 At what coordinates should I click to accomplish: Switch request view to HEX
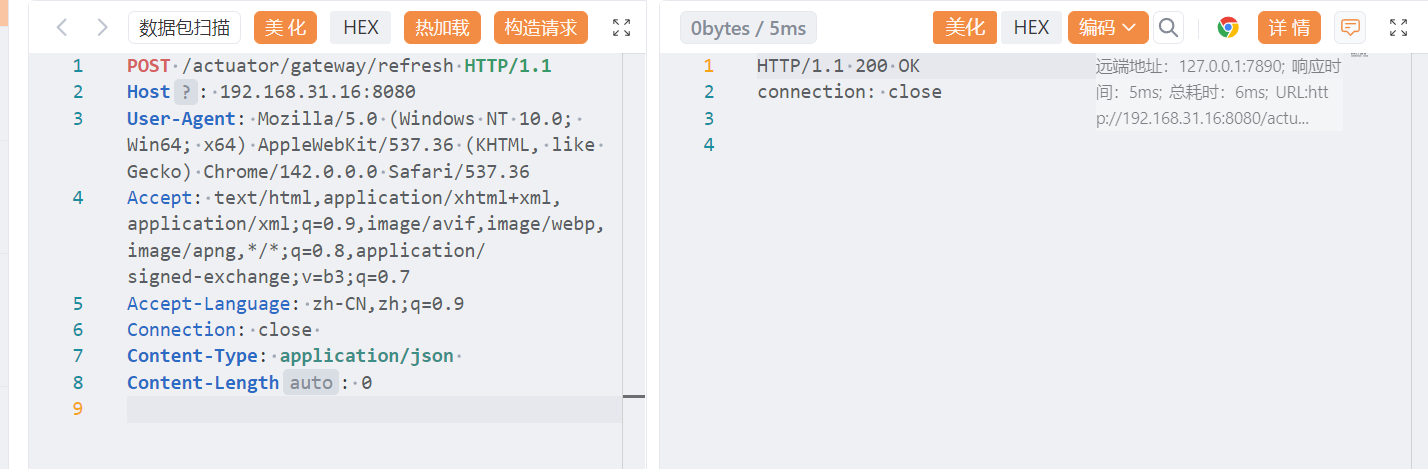[x=361, y=28]
